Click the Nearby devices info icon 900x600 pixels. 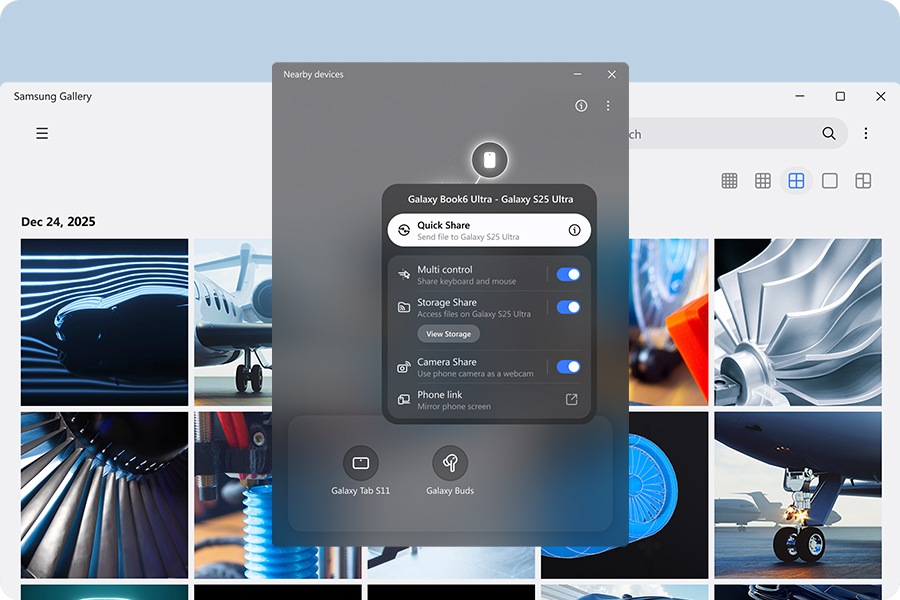[x=581, y=106]
